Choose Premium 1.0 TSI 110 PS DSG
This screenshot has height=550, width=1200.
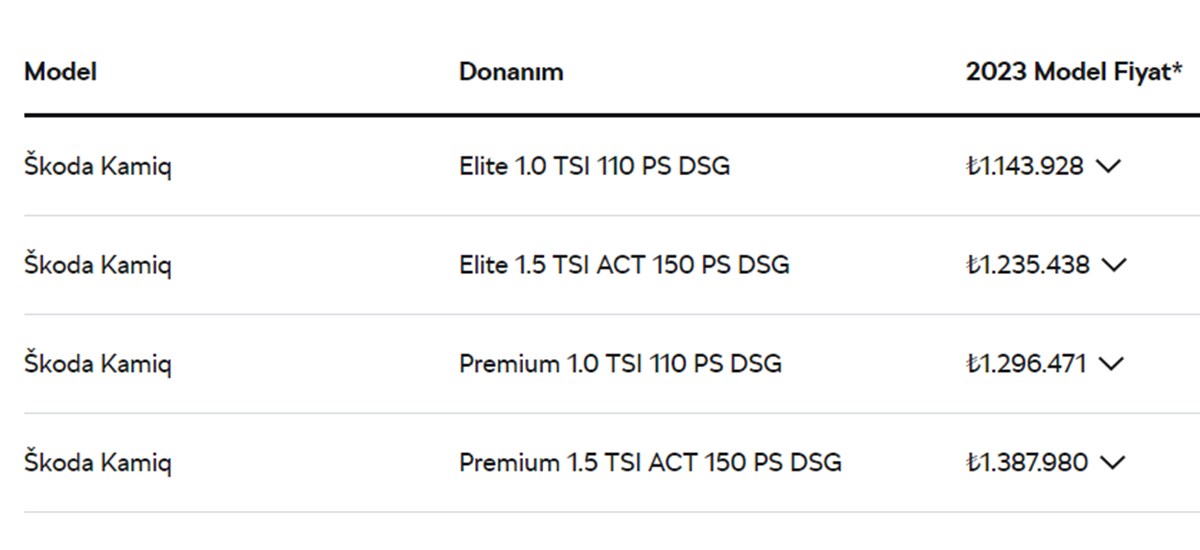coord(620,364)
